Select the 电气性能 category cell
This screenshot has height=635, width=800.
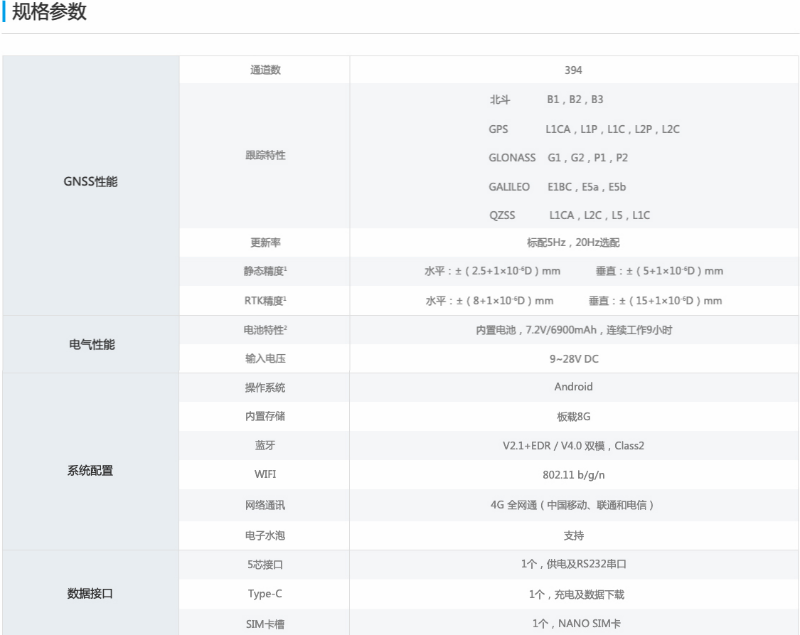click(90, 344)
